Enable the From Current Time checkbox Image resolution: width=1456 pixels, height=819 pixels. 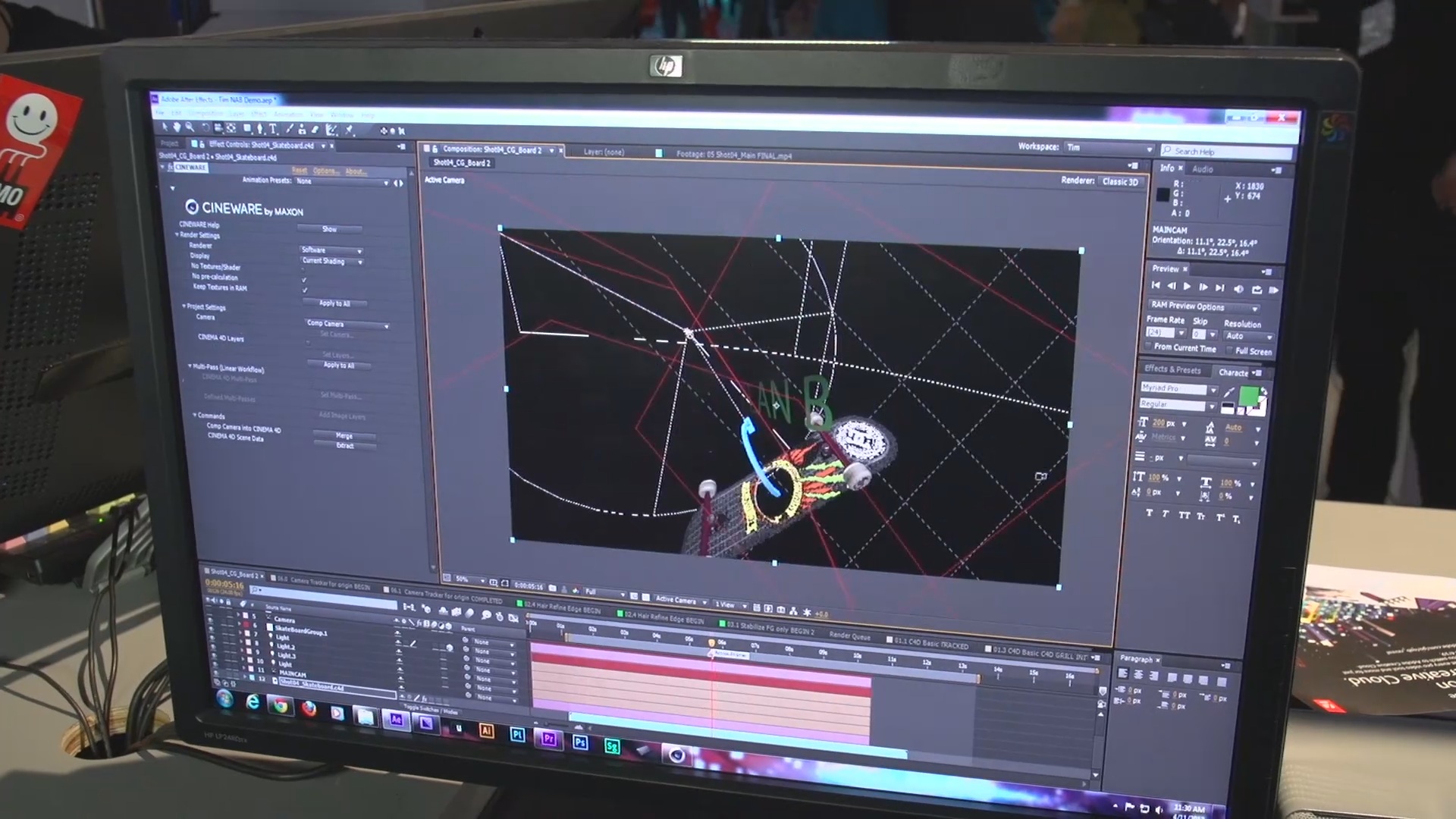(x=1148, y=346)
